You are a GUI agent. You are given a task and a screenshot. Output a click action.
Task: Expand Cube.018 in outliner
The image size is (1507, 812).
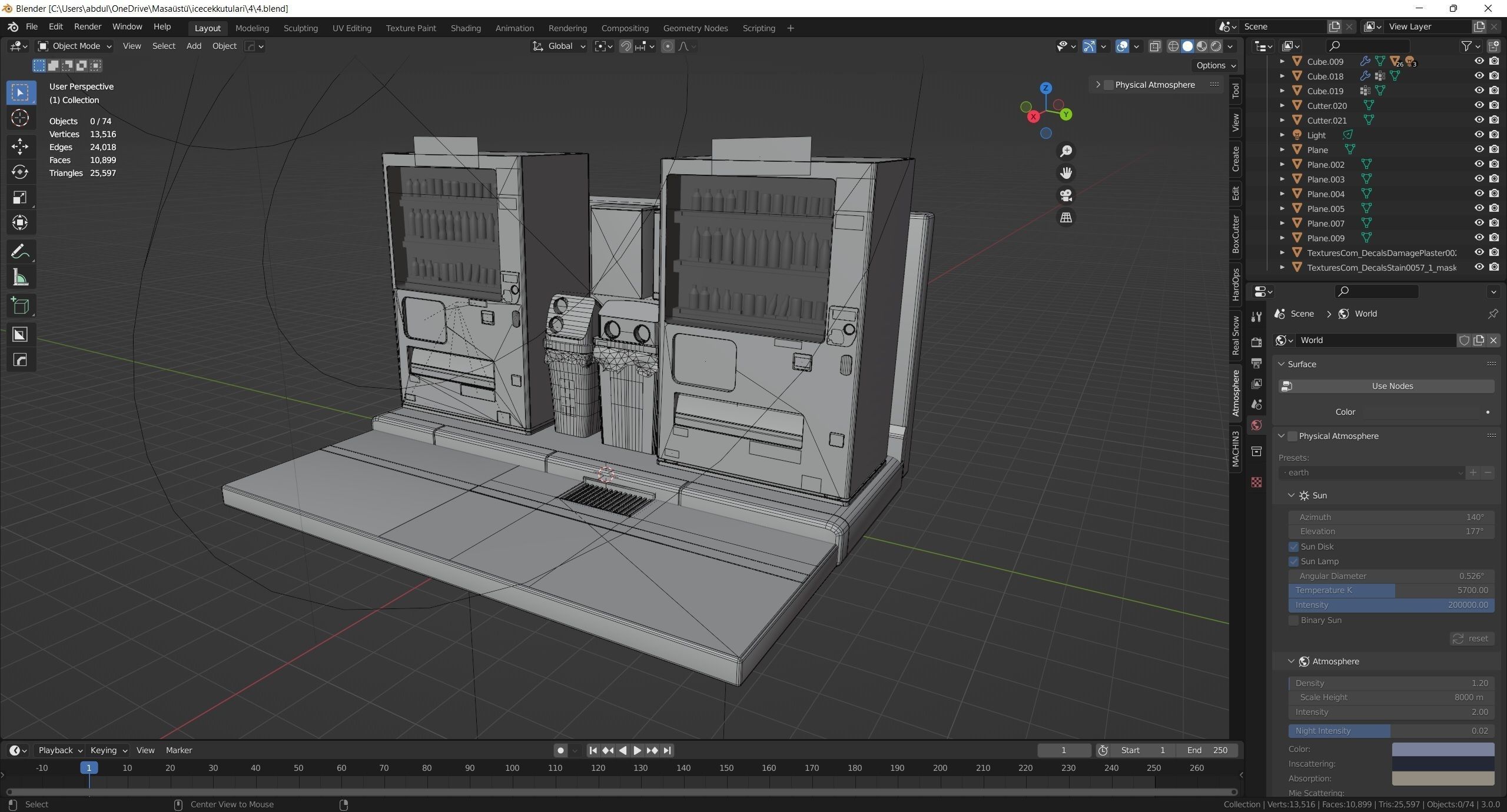[x=1282, y=76]
